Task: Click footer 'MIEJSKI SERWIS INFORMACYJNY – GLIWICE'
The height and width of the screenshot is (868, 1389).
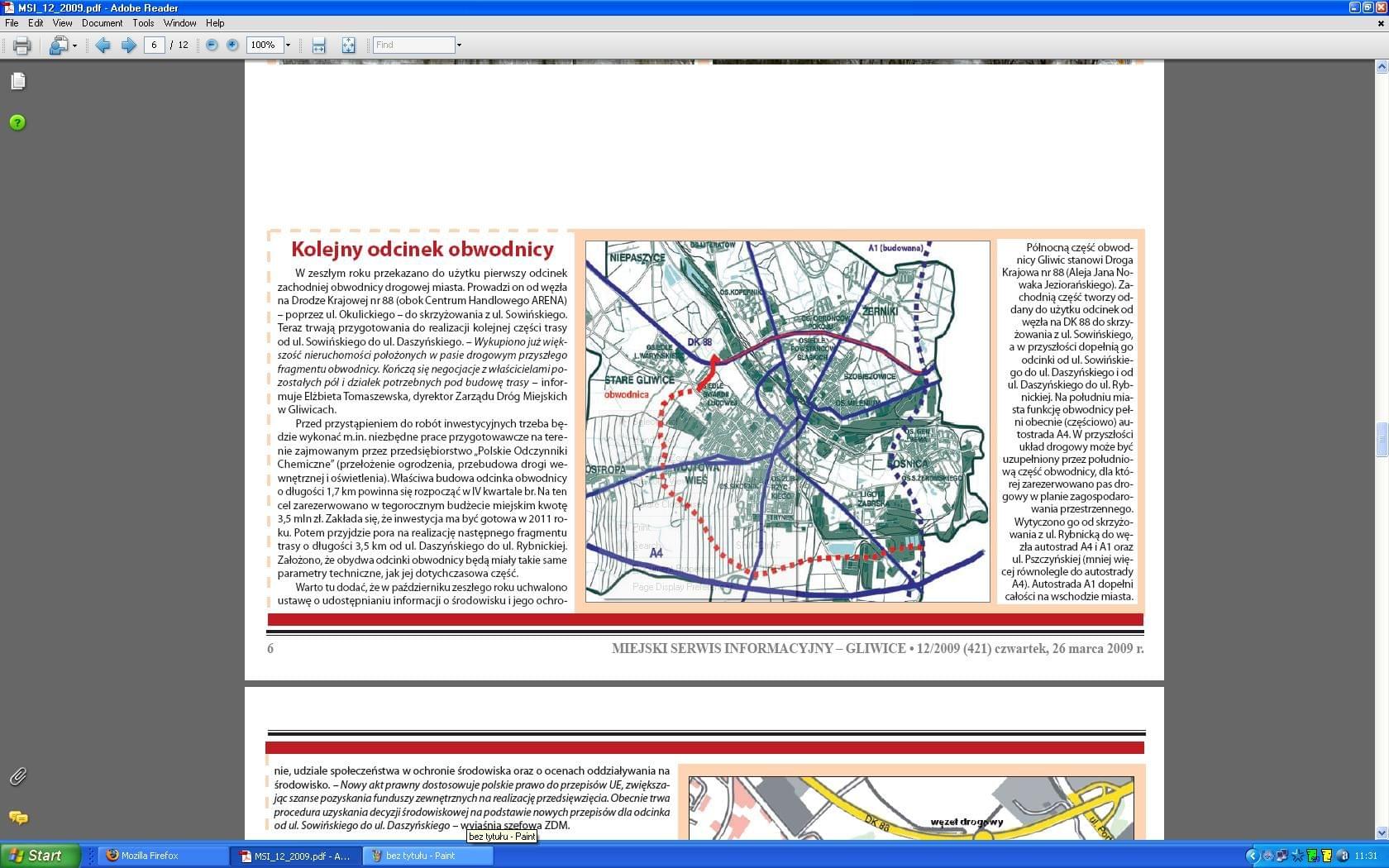Action: (758, 648)
